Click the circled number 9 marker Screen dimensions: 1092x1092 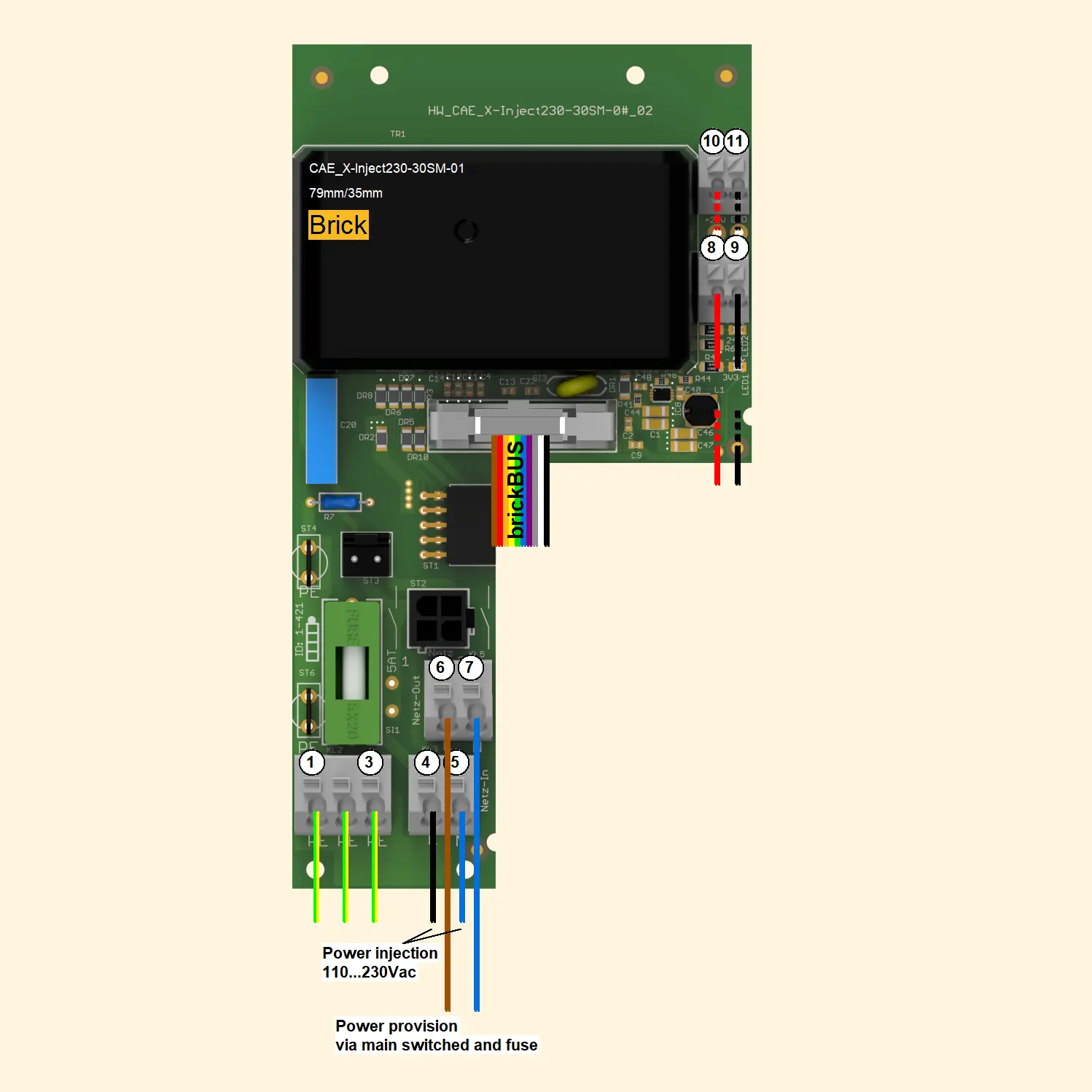(x=736, y=248)
